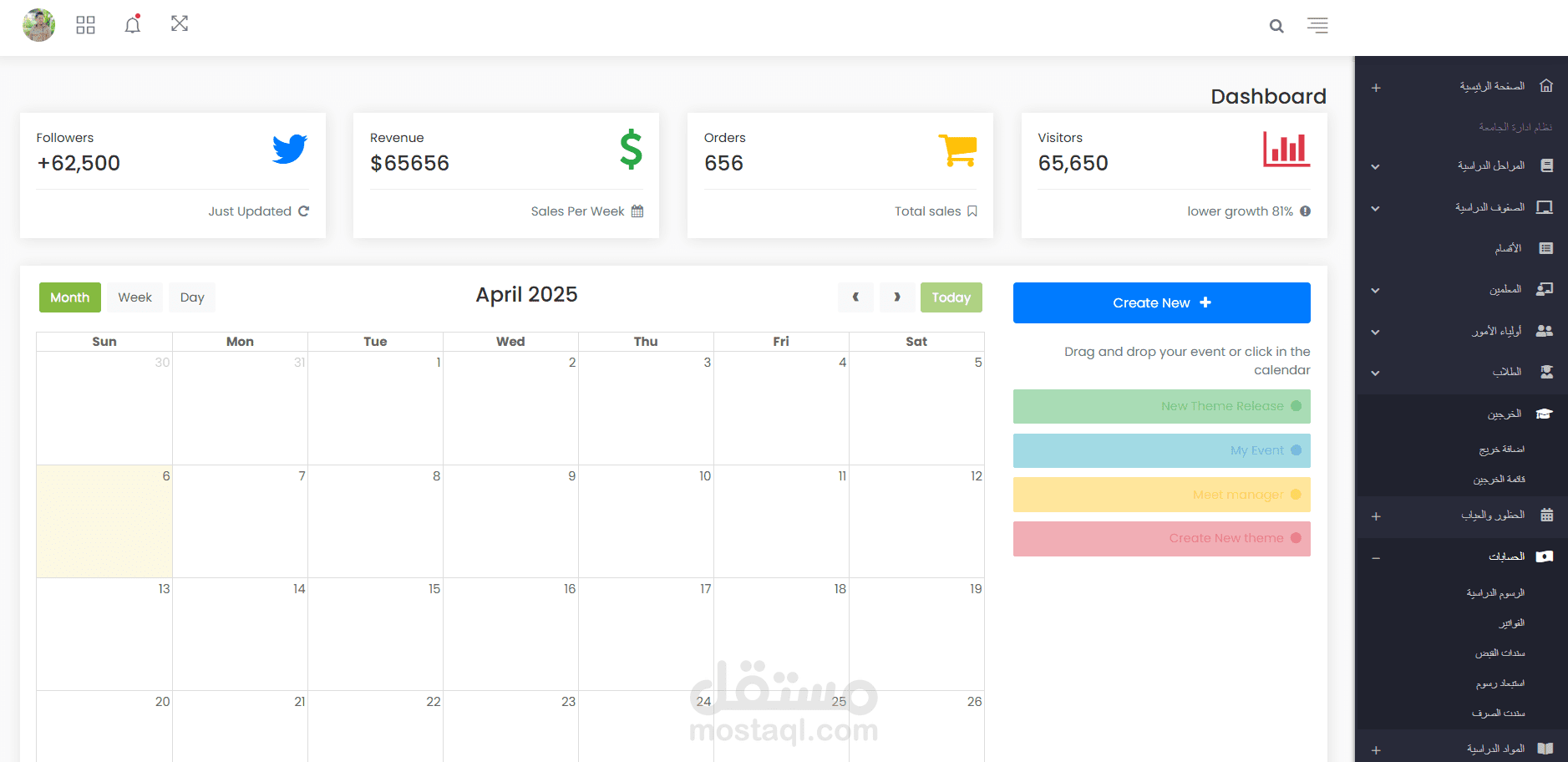Viewport: 1568px width, 762px height.
Task: Click the bookmark icon beside Total sales
Action: point(972,211)
